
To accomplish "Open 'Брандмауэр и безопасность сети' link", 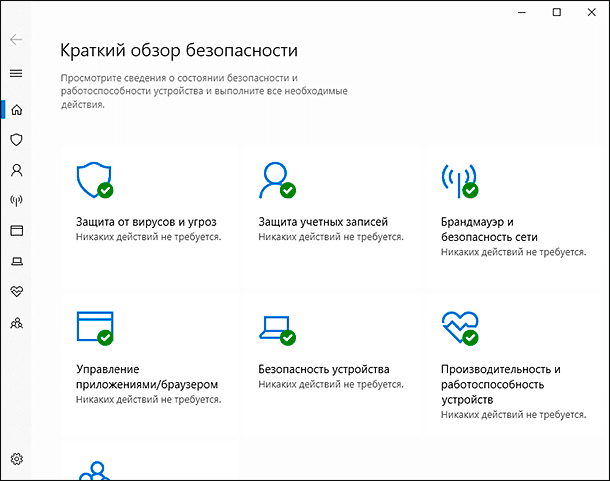I will (x=489, y=229).
